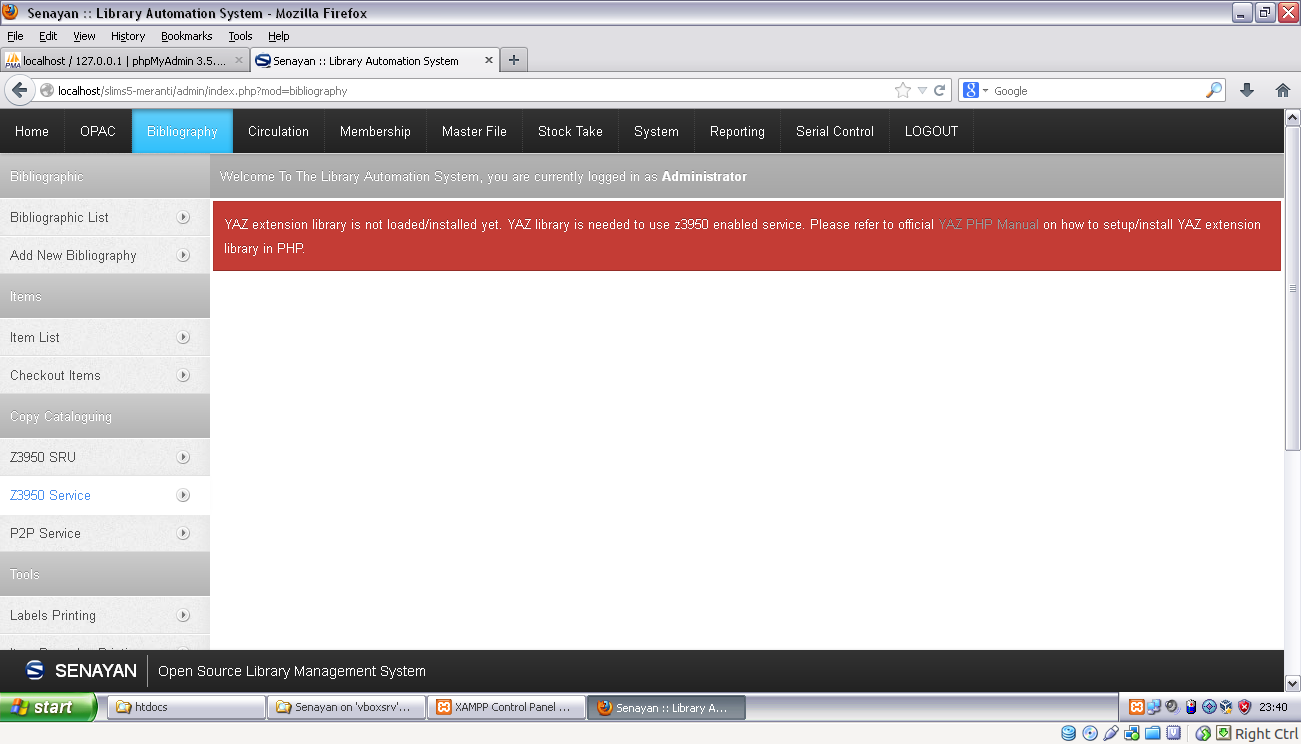This screenshot has height=744, width=1301.
Task: Click the arrow icon beside Z3950 SRU
Action: (183, 457)
